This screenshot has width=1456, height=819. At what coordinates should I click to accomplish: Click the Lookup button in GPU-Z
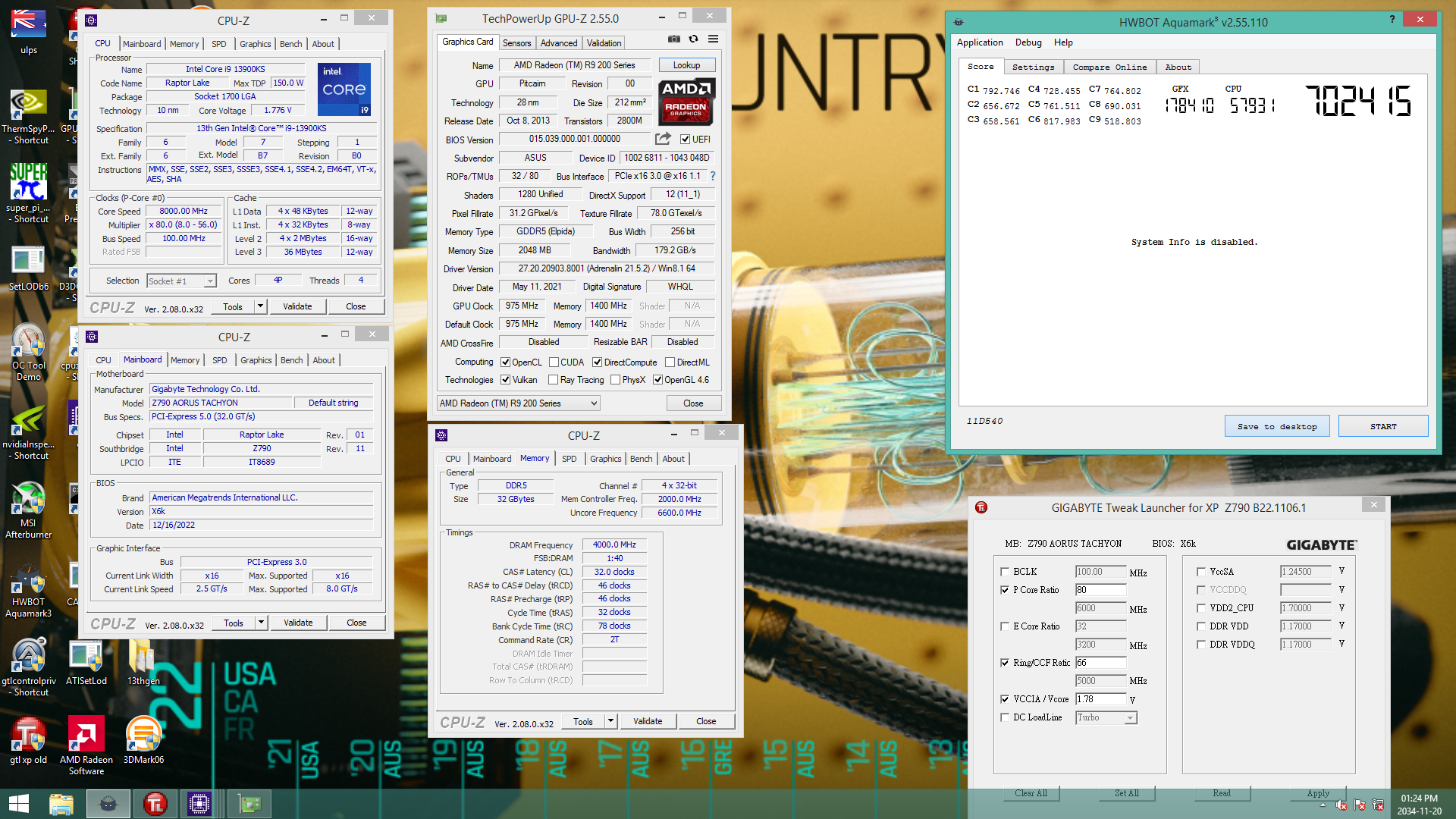pos(686,65)
